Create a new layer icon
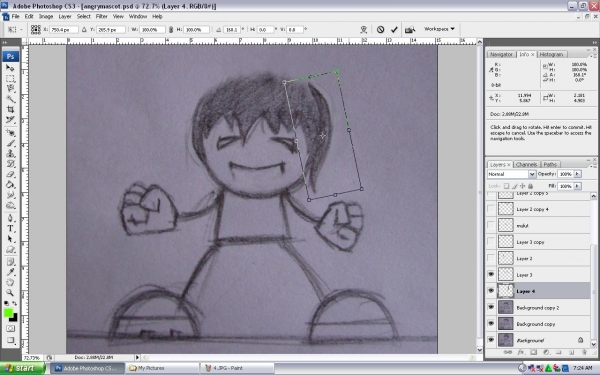The height and width of the screenshot is (375, 600). [x=571, y=352]
